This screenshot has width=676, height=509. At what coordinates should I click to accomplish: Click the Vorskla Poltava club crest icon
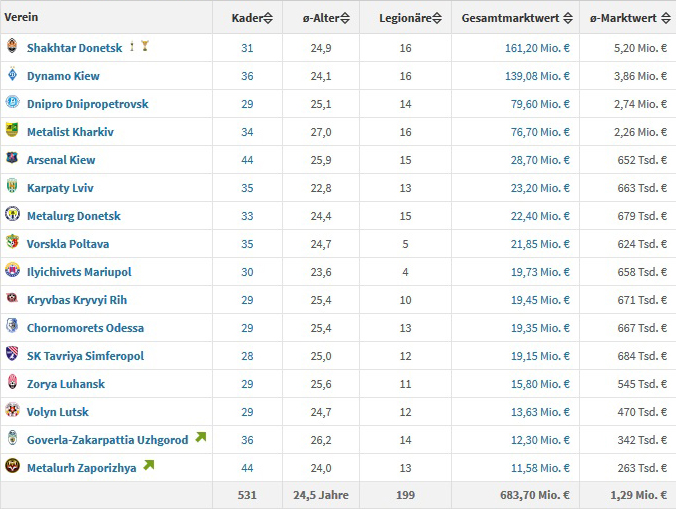(x=12, y=243)
